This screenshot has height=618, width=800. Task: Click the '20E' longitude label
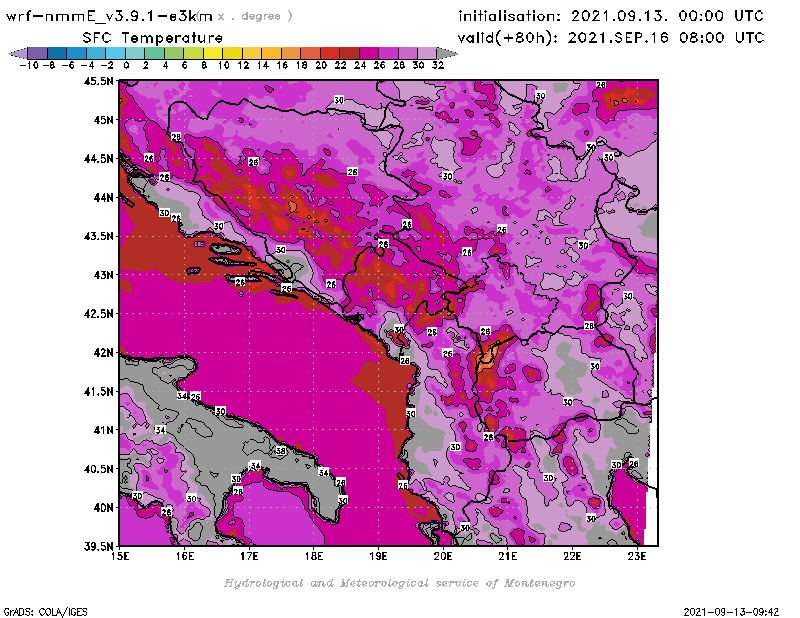point(443,556)
